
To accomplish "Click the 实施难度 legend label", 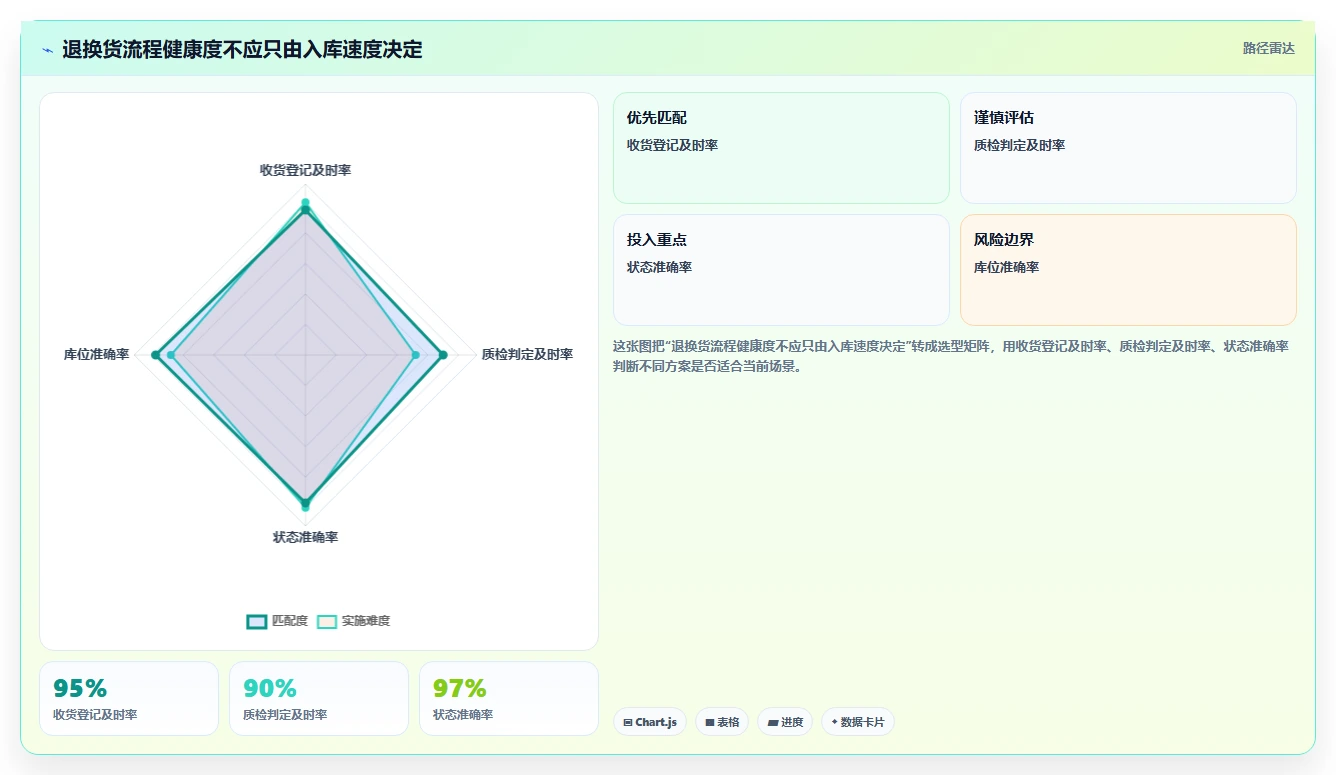I will pos(366,621).
